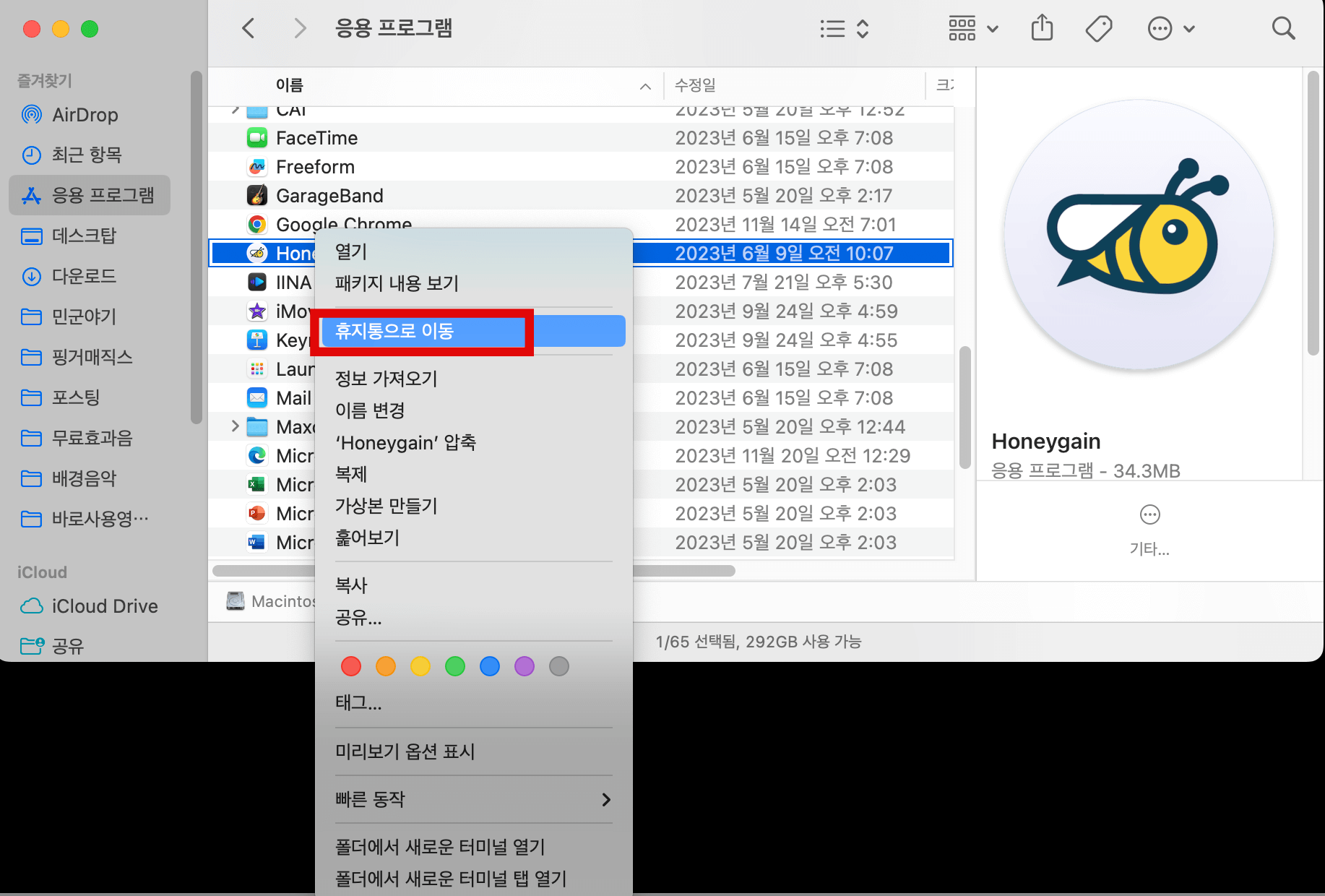Image resolution: width=1325 pixels, height=896 pixels.
Task: Apply the gray tag color
Action: tap(559, 666)
